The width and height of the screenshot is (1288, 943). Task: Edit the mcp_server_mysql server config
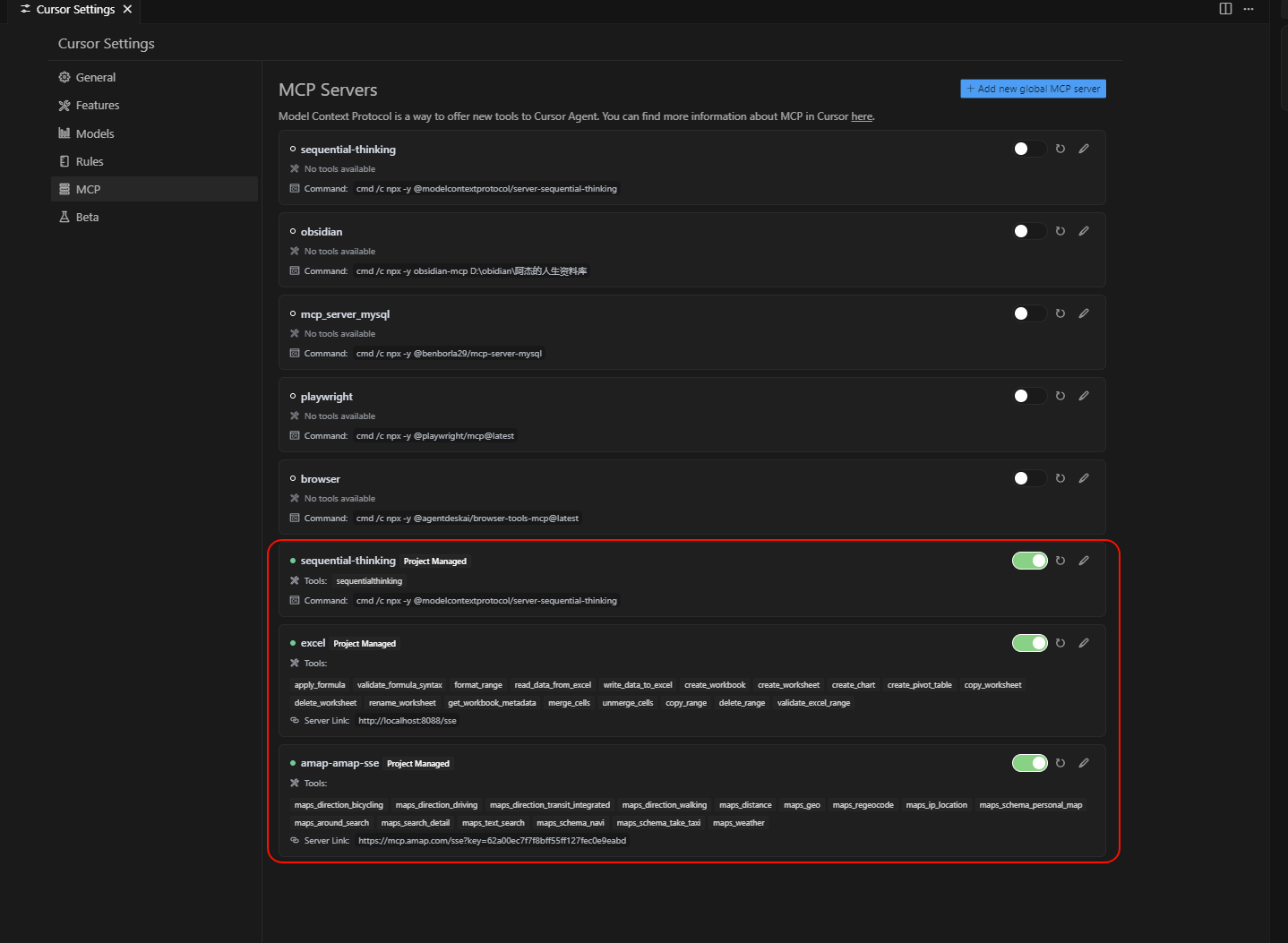tap(1084, 313)
